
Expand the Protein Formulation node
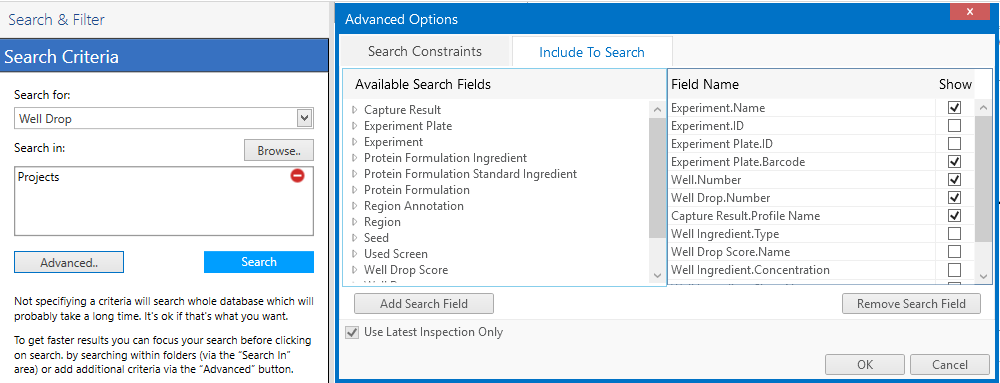click(x=355, y=190)
